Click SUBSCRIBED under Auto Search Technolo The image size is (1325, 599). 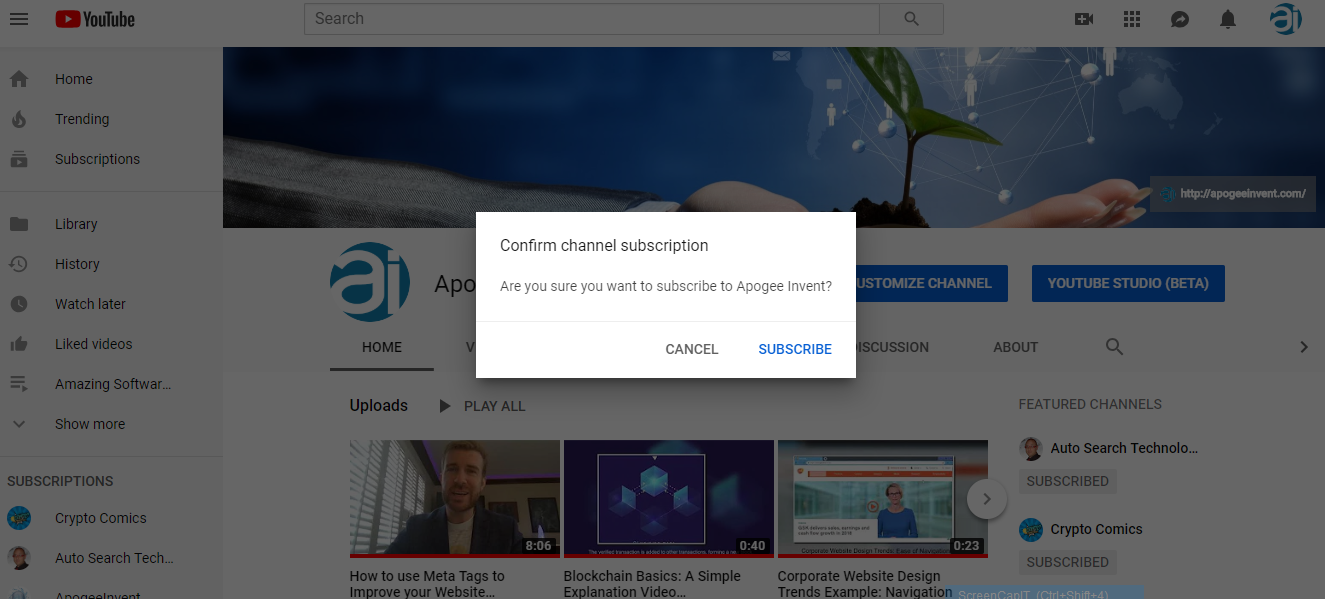coord(1067,481)
